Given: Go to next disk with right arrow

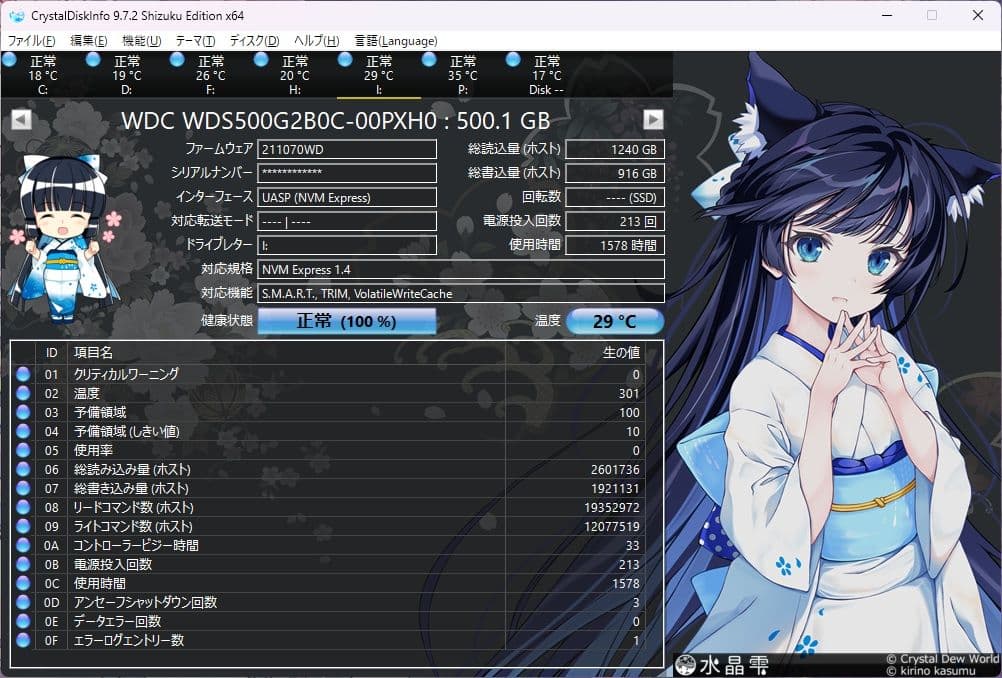Looking at the screenshot, I should click(653, 119).
